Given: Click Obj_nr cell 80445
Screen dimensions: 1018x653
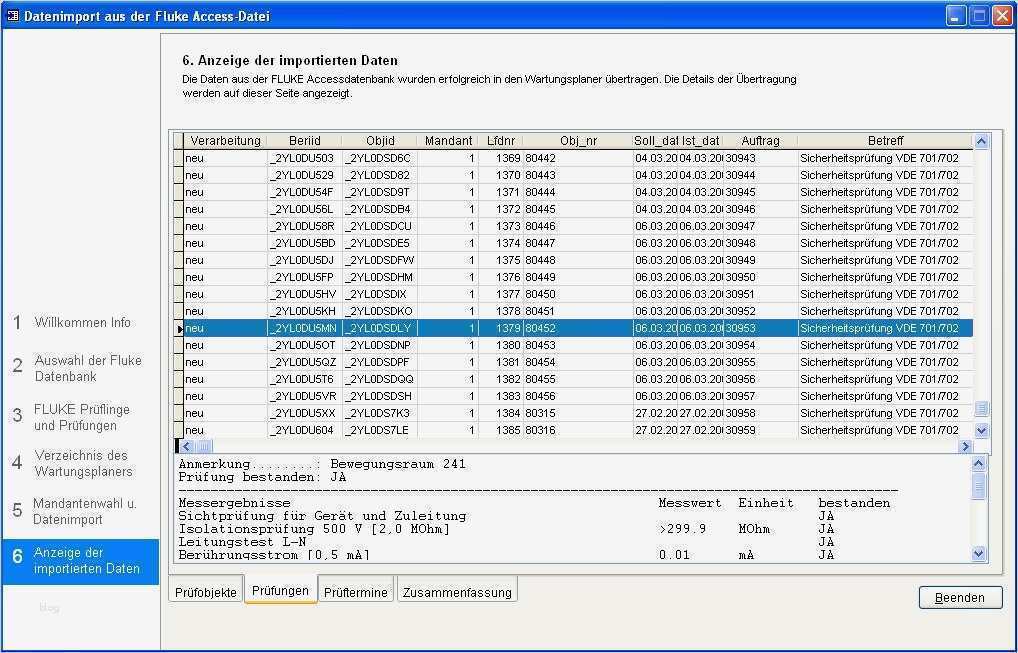Looking at the screenshot, I should 578,209.
